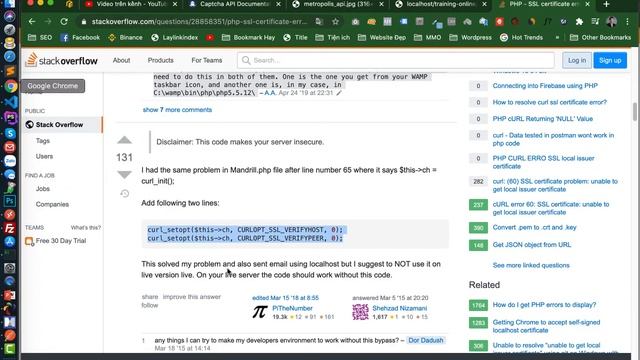This screenshot has height=360, width=640.
Task: Open Skype from the dock
Action: [10, 133]
